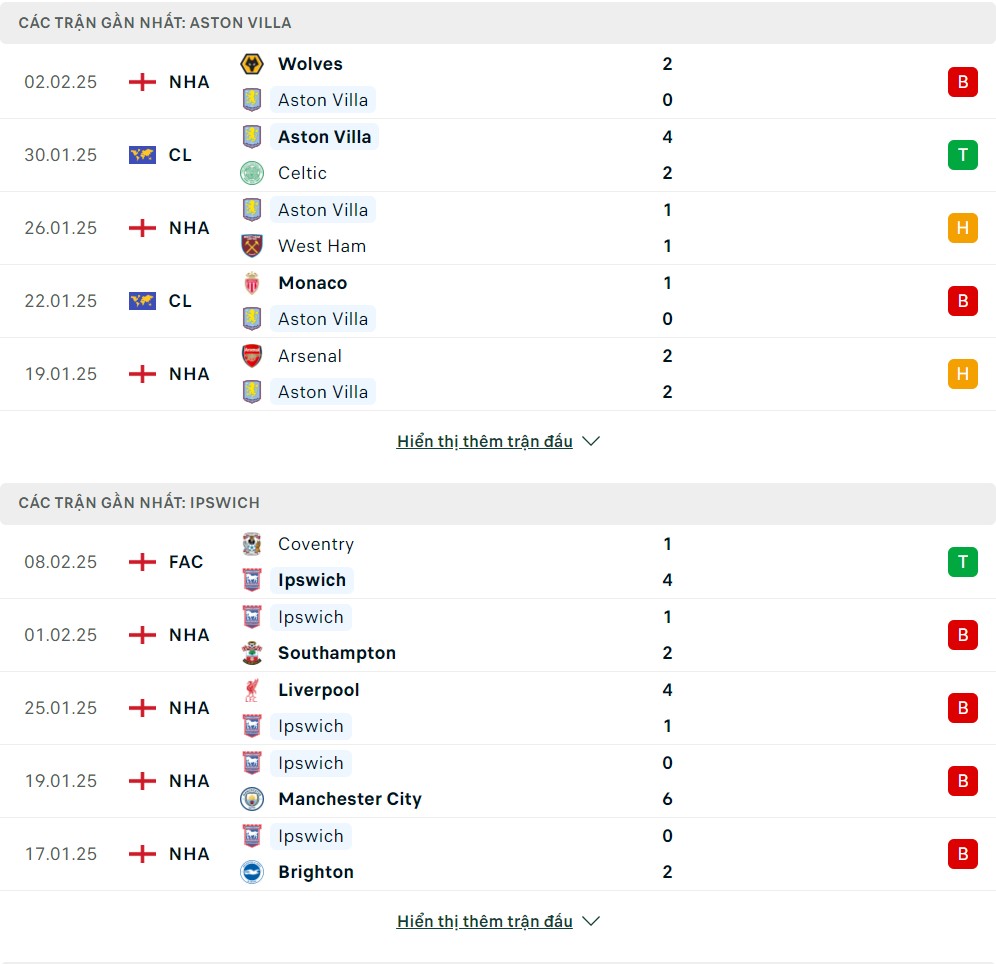Click the Manchester City crest icon
Screen dimensions: 996x964
point(252,799)
